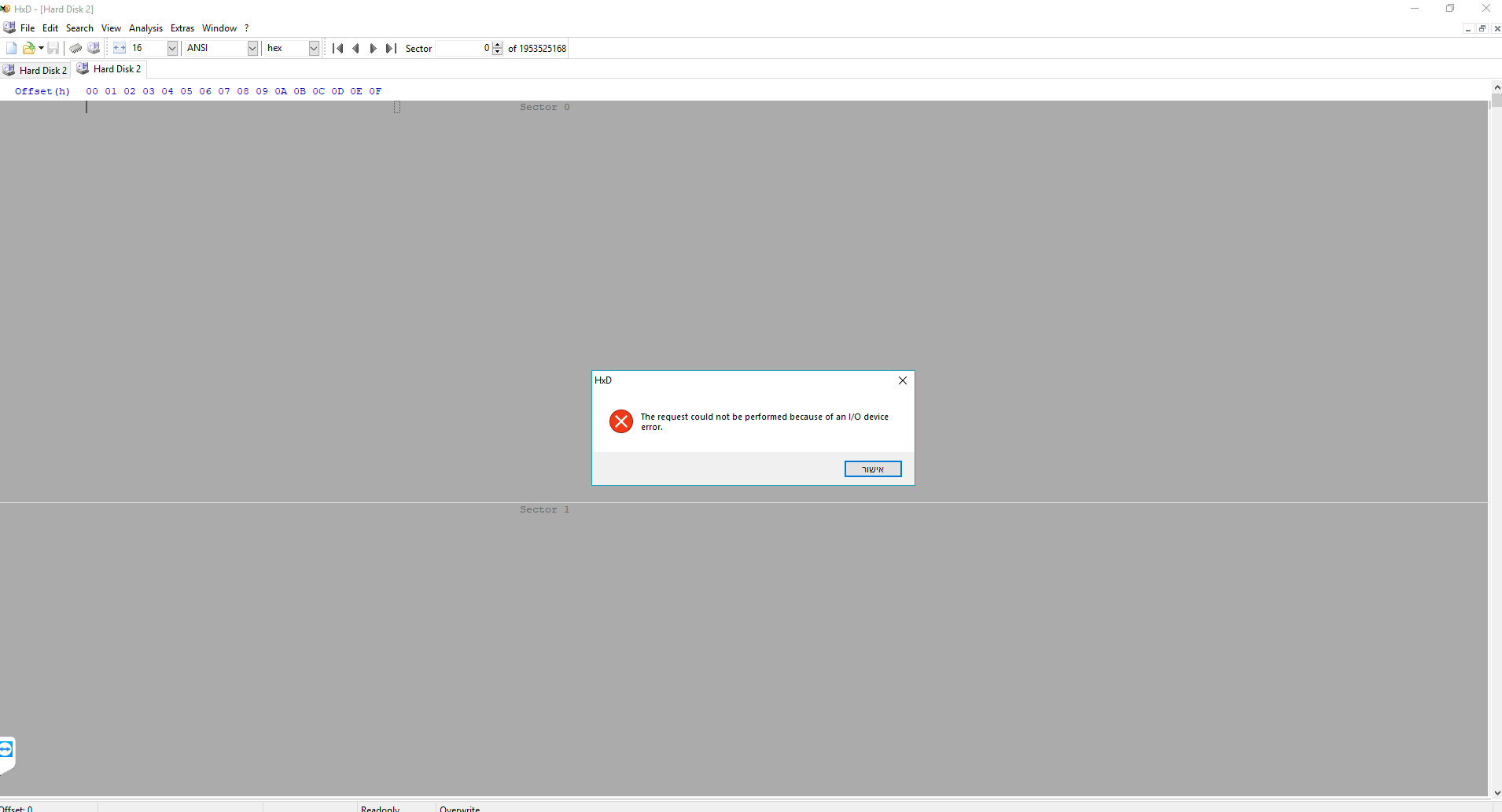Click the 00 column header
1502x812 pixels.
pos(92,91)
